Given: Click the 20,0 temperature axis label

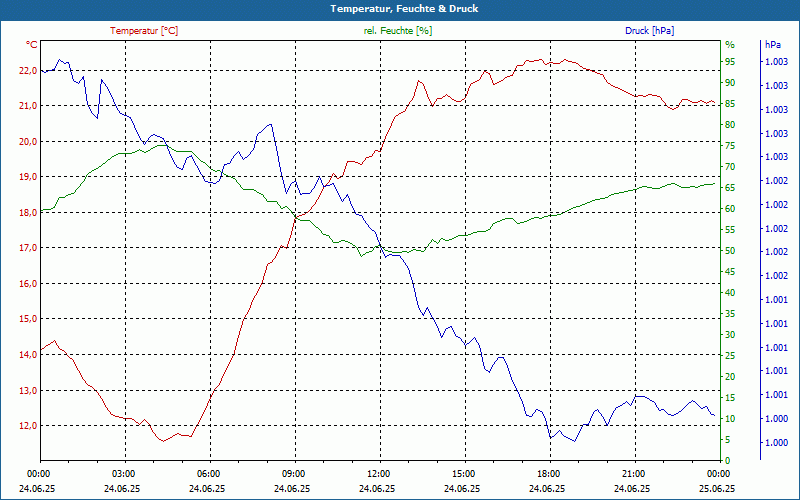Looking at the screenshot, I should point(28,142).
